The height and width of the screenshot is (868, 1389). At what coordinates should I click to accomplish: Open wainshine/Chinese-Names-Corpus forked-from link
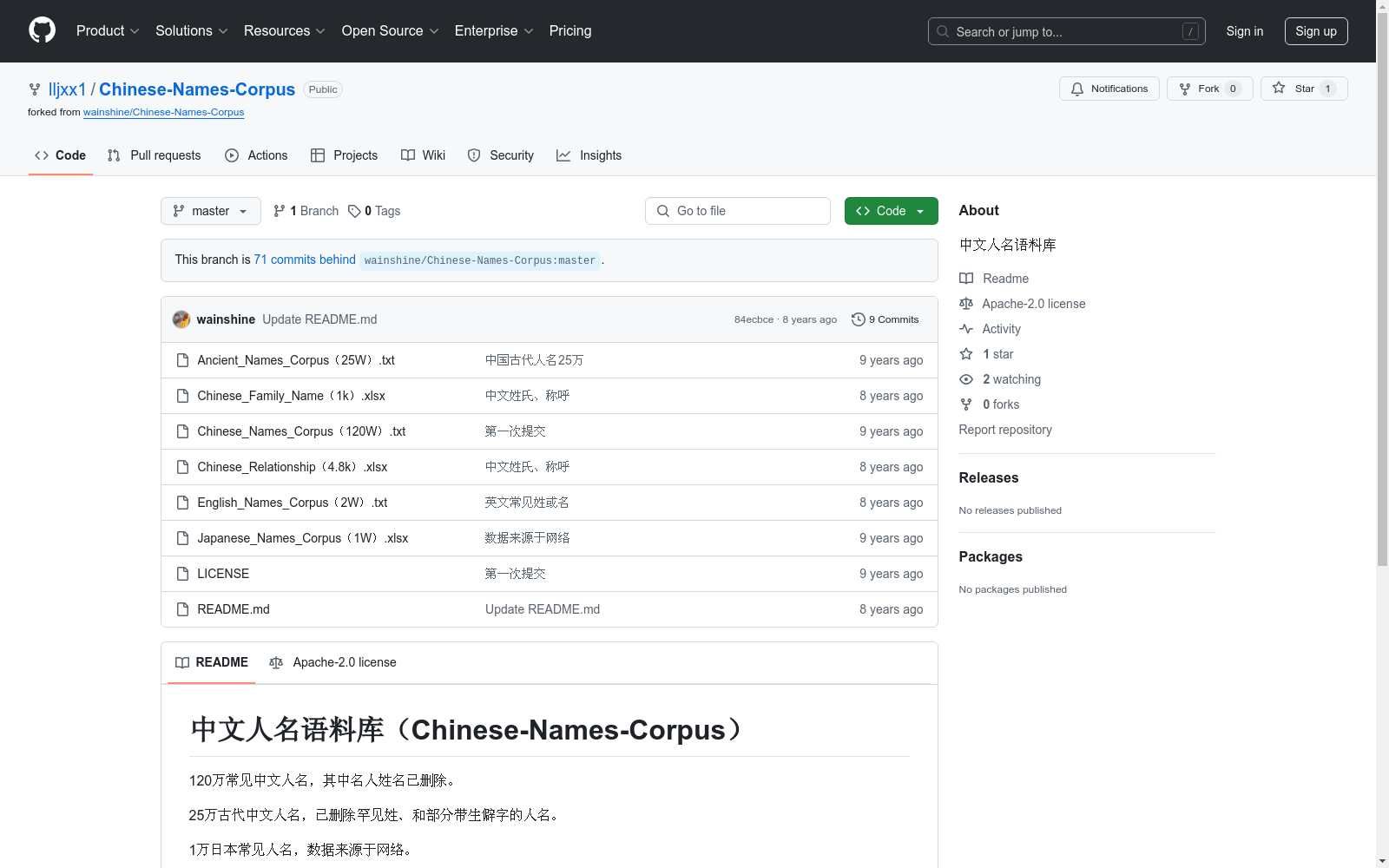[x=163, y=112]
